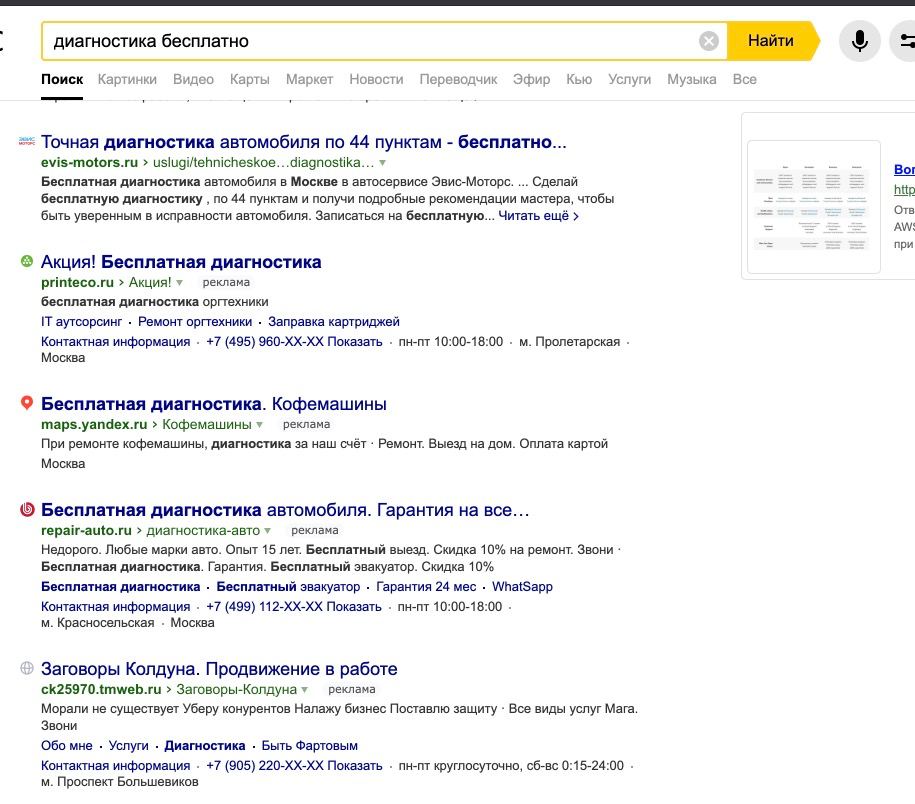Click the red spiral favicon of repair-auto.ru
Viewport: 915px width, 804px height.
[27, 509]
